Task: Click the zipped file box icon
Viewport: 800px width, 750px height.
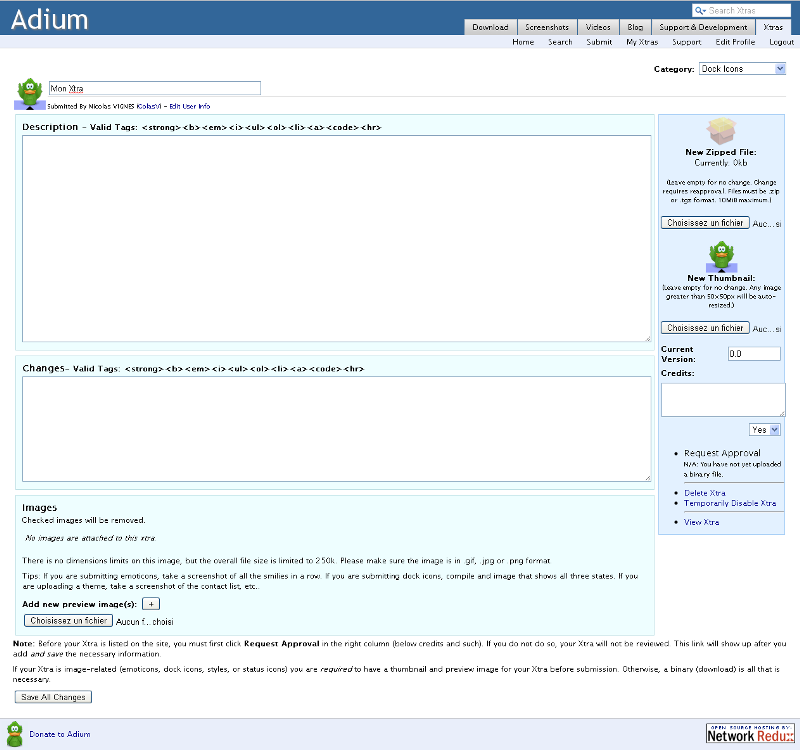Action: tap(720, 133)
